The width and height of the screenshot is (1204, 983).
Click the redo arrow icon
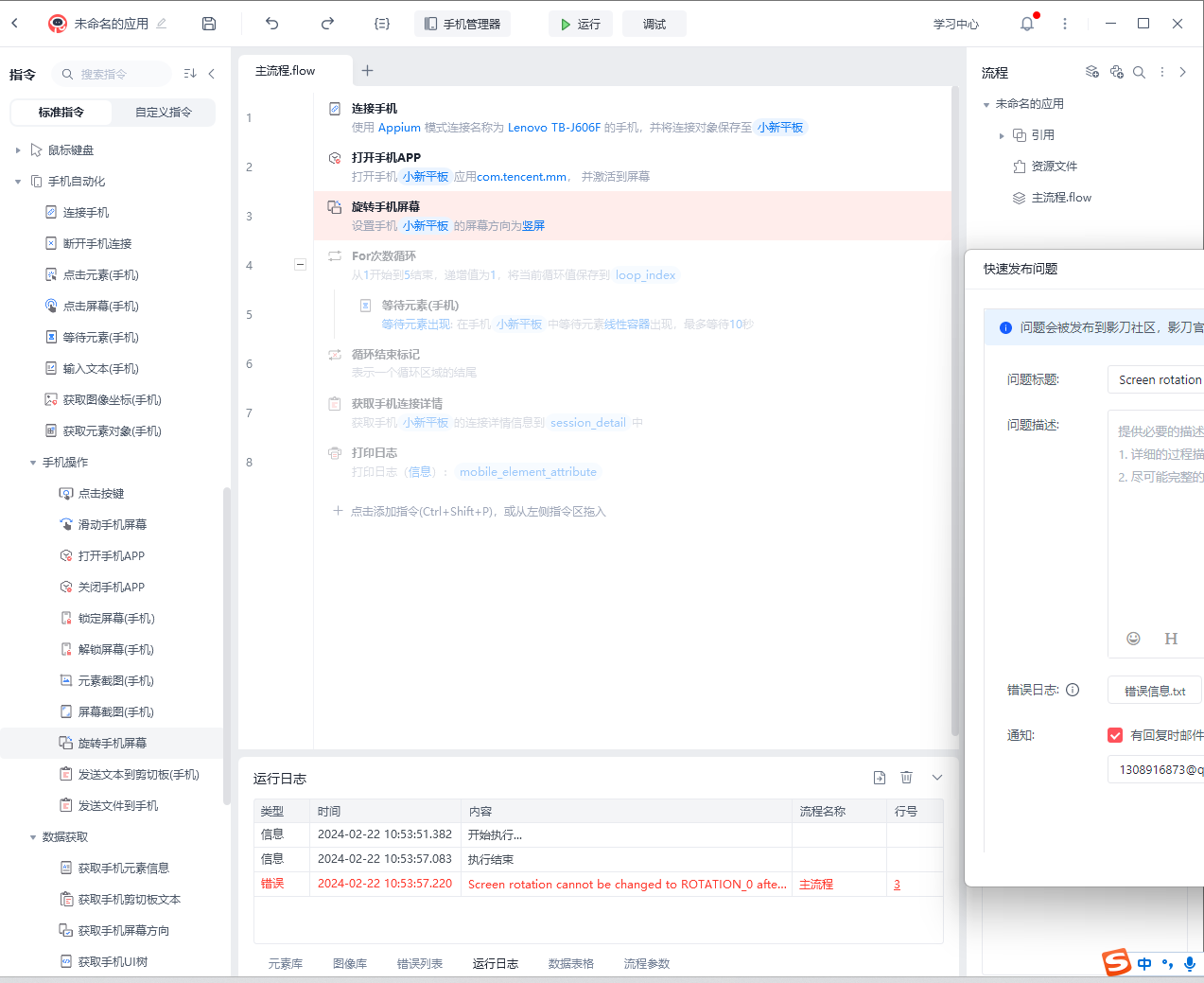327,24
